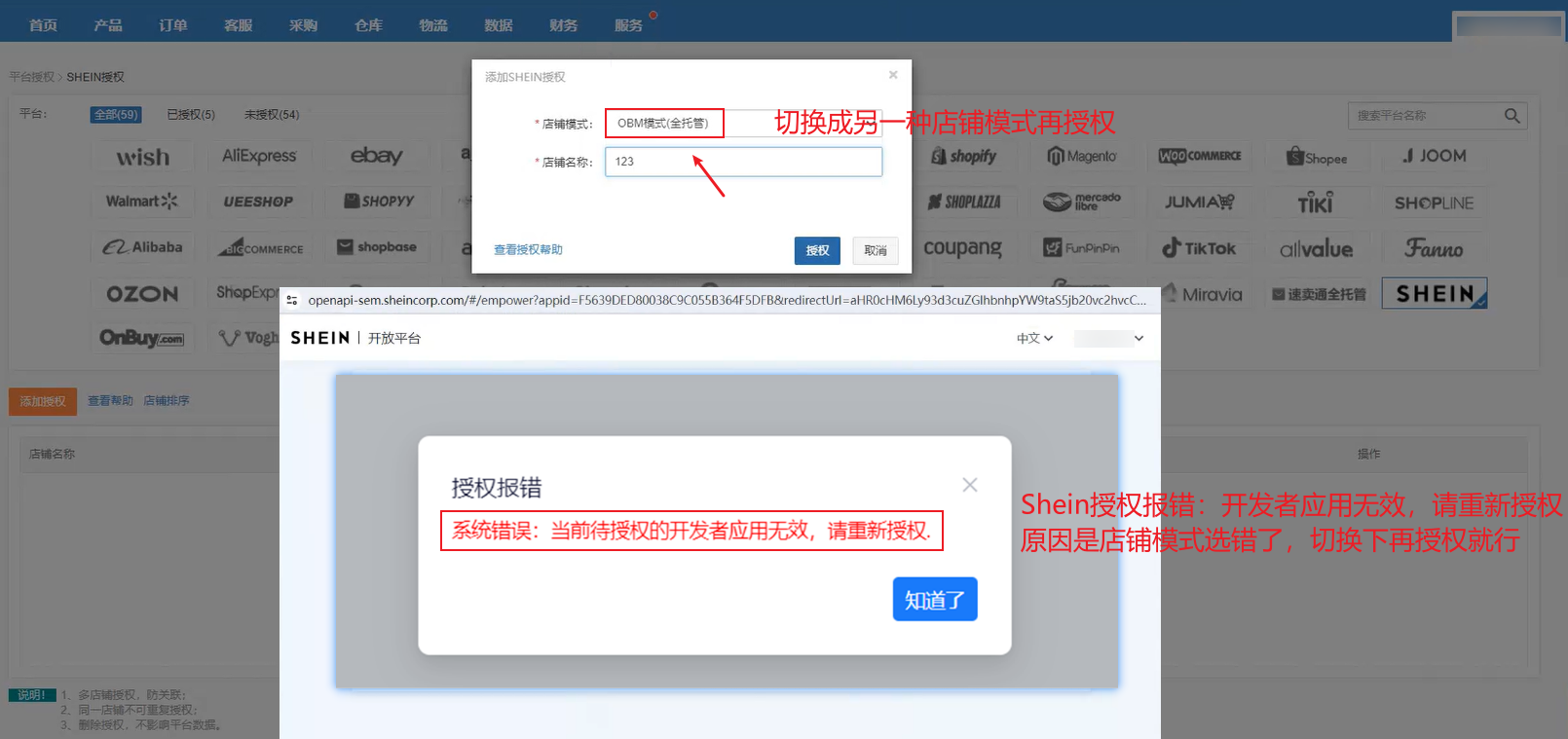Expand the 中文 language dropdown
This screenshot has width=1568, height=739.
1034,338
